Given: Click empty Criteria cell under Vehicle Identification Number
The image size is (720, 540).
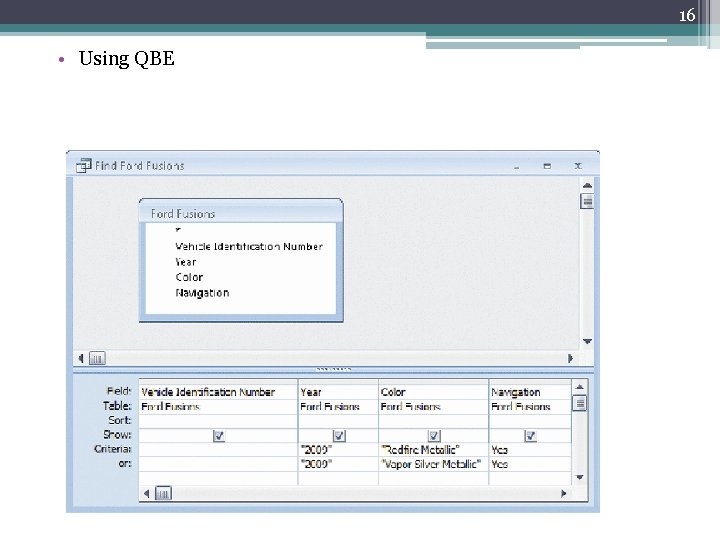Looking at the screenshot, I should point(218,450).
